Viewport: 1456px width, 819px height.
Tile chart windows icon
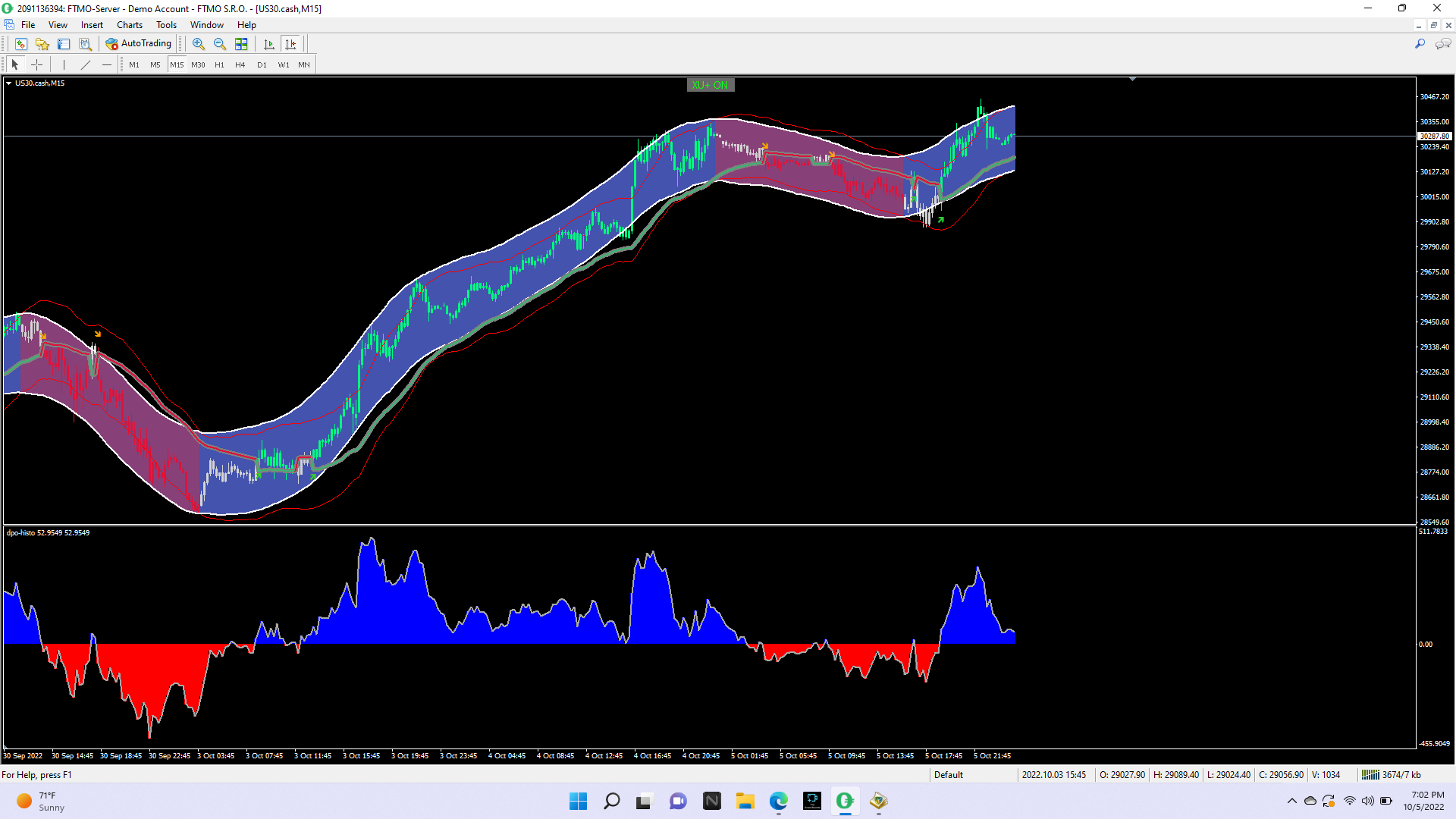pos(241,44)
